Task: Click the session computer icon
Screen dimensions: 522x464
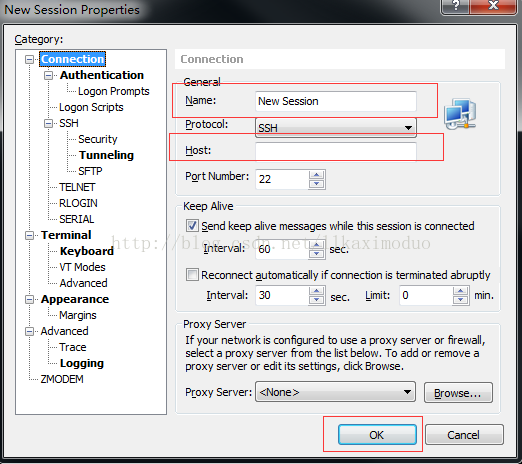Action: (x=460, y=114)
